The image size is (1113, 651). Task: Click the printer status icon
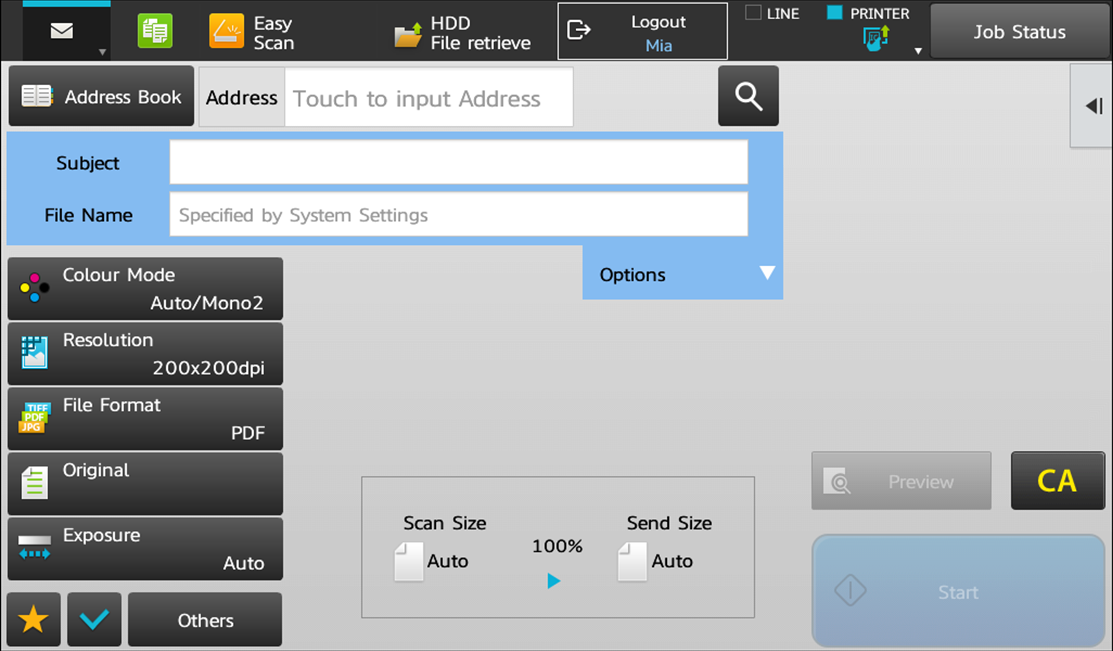coord(876,40)
